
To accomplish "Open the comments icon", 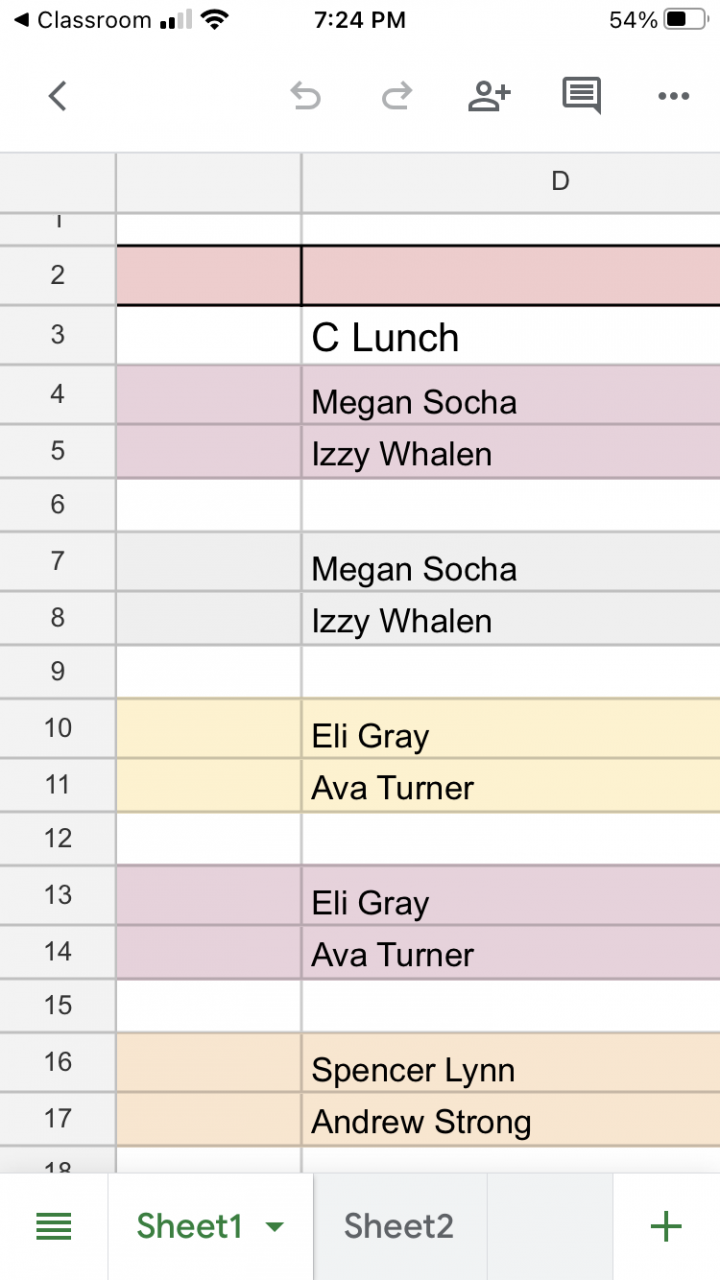I will pos(581,96).
